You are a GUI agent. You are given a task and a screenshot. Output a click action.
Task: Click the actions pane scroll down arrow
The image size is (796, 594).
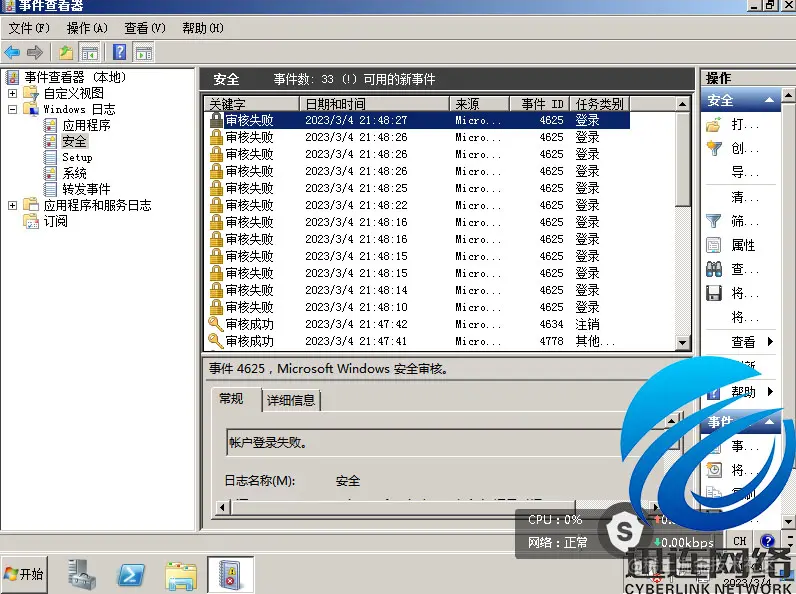[788, 521]
